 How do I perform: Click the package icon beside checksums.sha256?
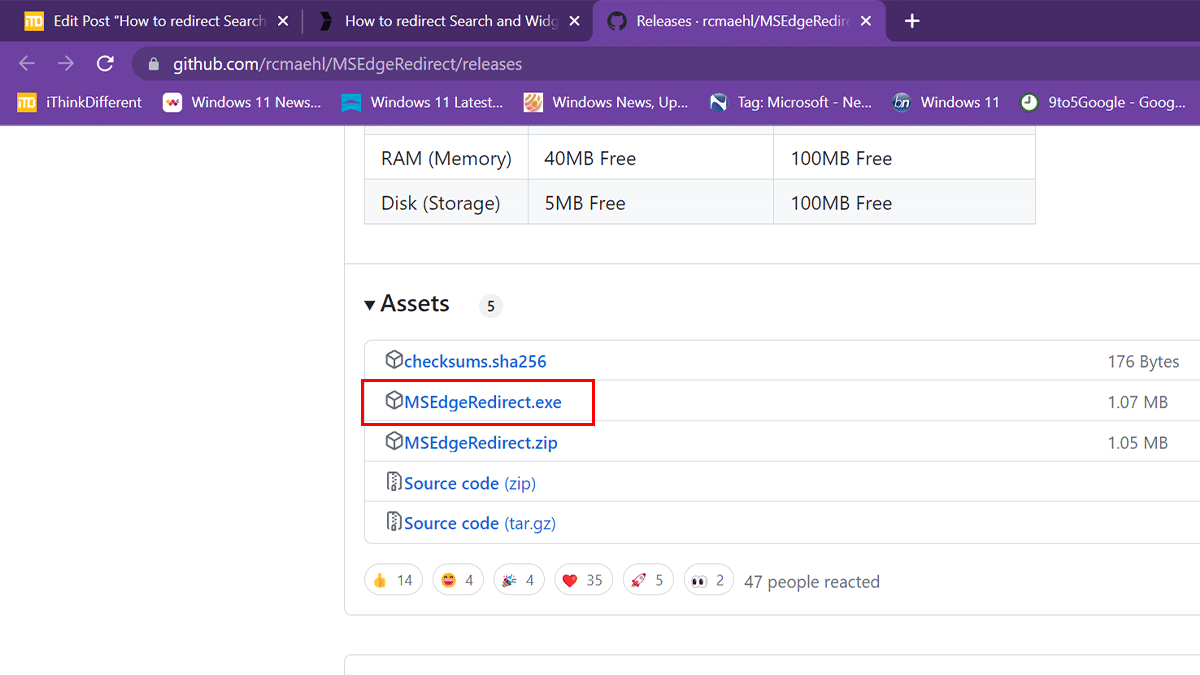394,361
